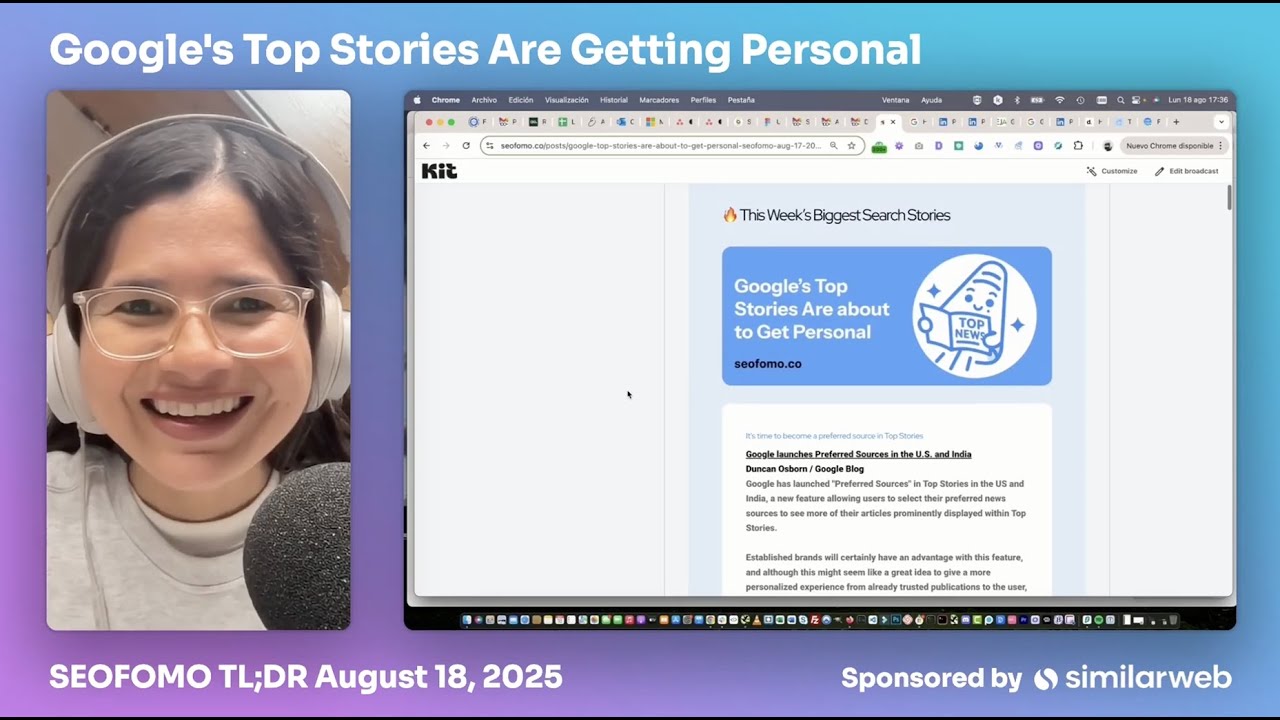Click the Apple logo menu
The width and height of the screenshot is (1280, 720).
[x=417, y=100]
